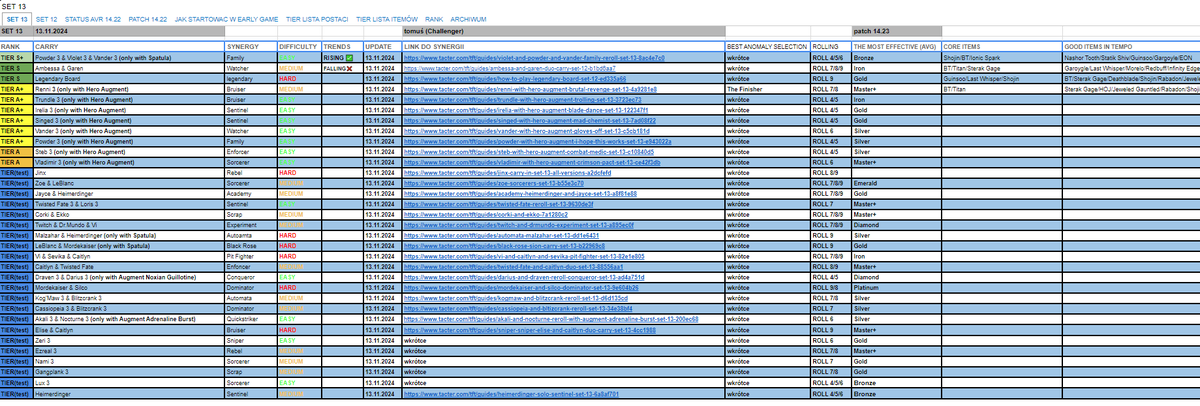Open the TIER LISTA POSTACI tab

(x=318, y=19)
